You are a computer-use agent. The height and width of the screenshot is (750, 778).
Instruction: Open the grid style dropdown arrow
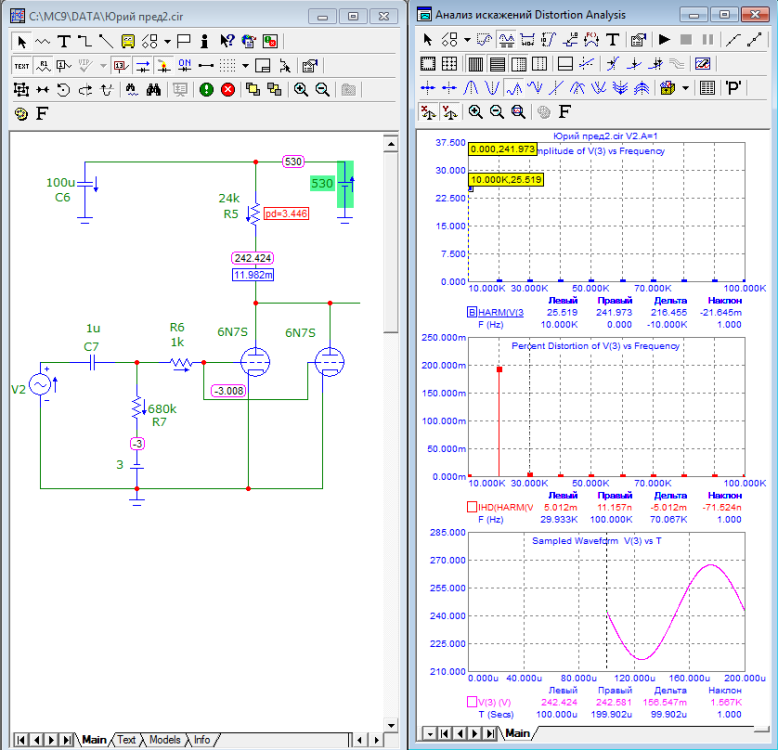pyautogui.click(x=245, y=65)
